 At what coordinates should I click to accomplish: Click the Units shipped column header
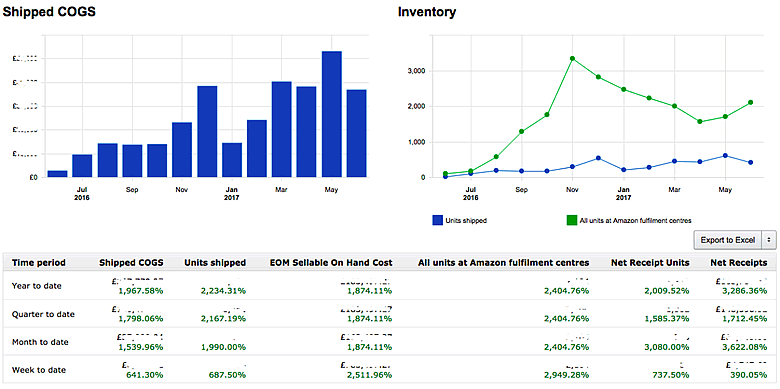click(x=215, y=263)
